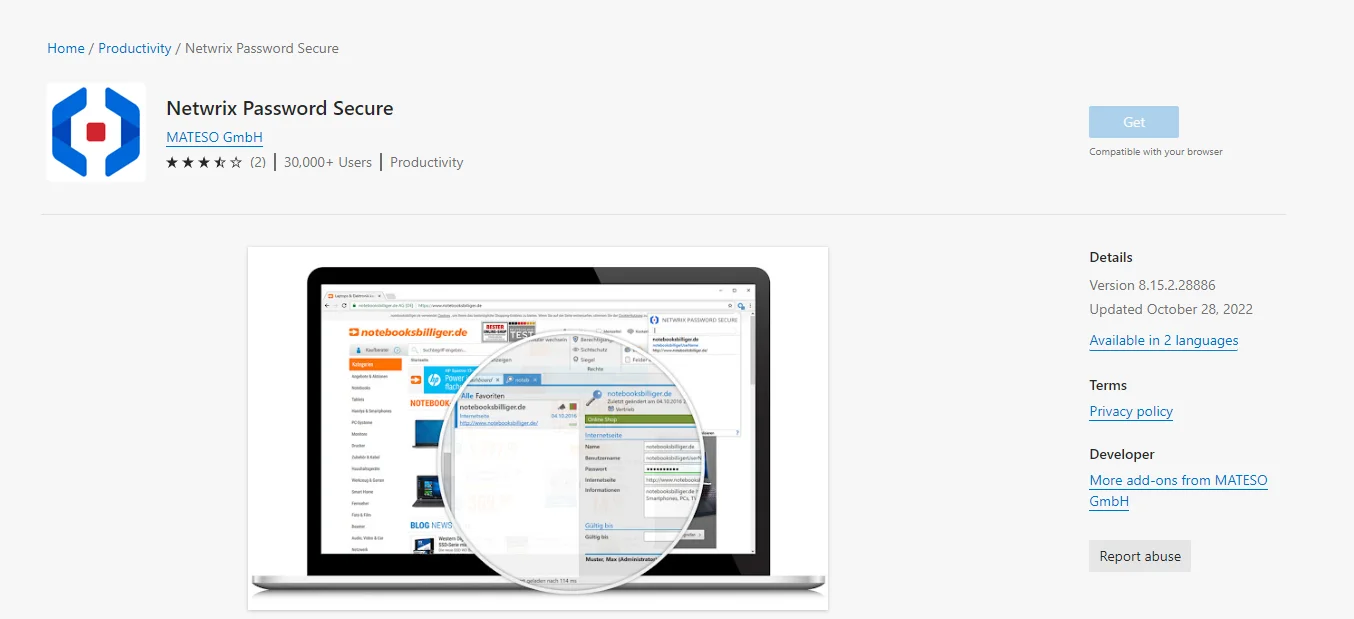1354x619 pixels.
Task: Open the Productivity breadcrumb link
Action: (135, 48)
